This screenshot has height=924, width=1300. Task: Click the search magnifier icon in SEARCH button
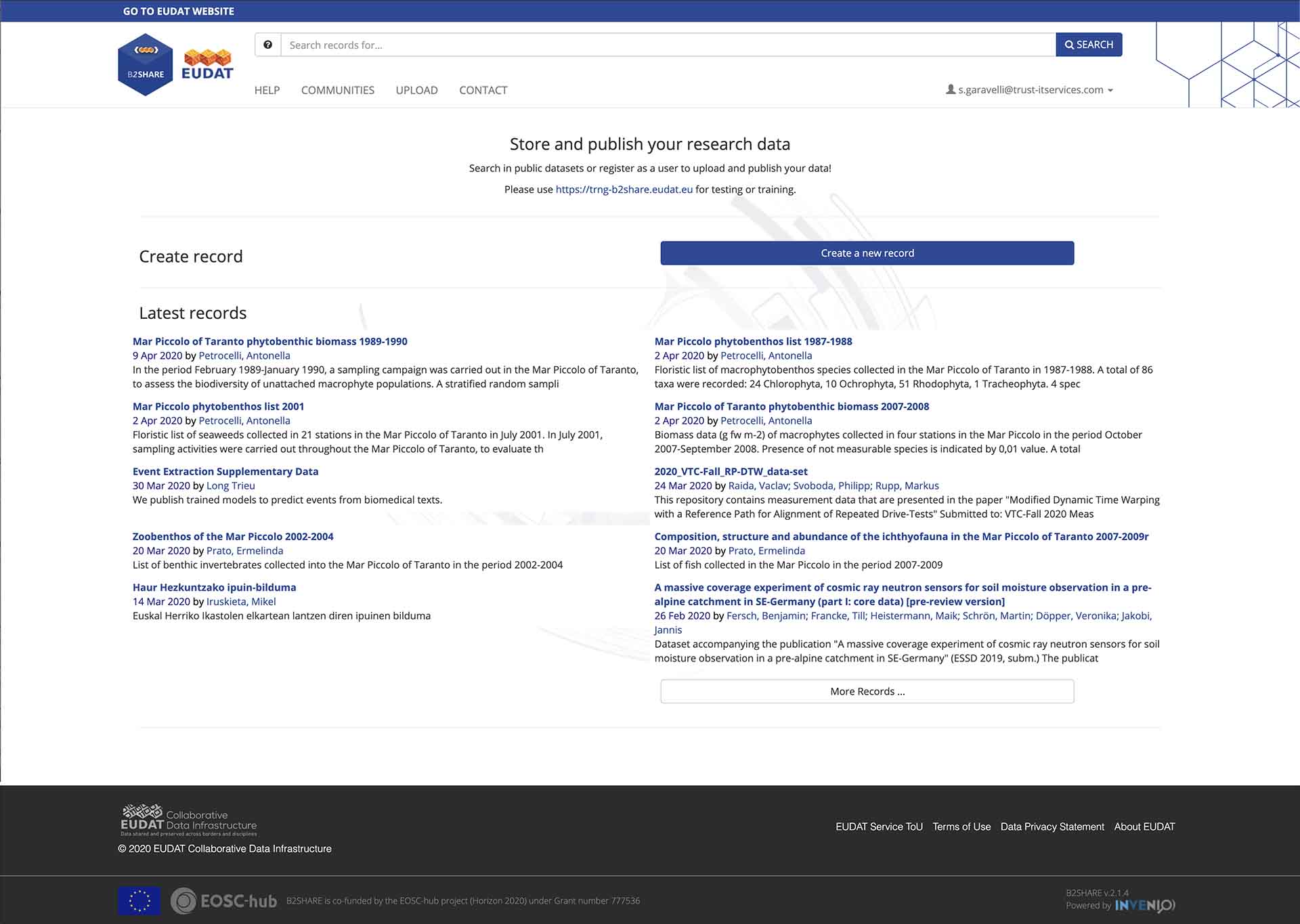1071,45
